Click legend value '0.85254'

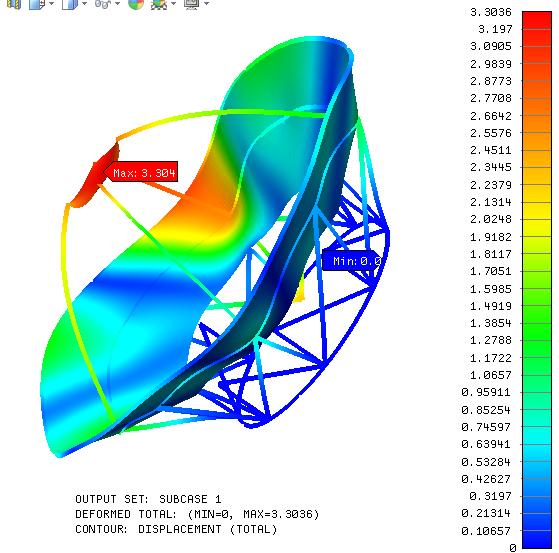point(486,410)
